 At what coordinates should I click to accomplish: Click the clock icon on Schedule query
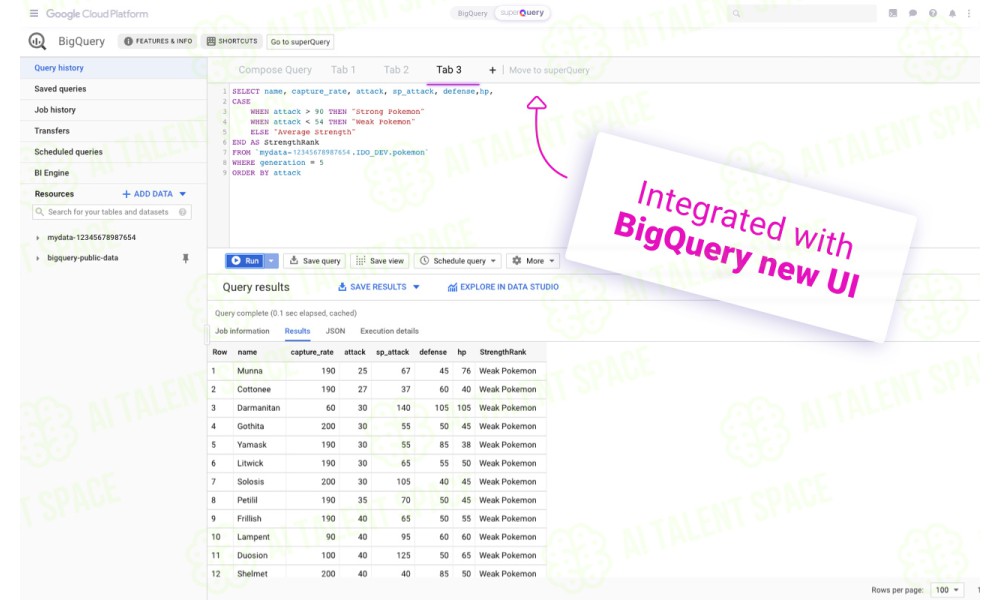[424, 261]
